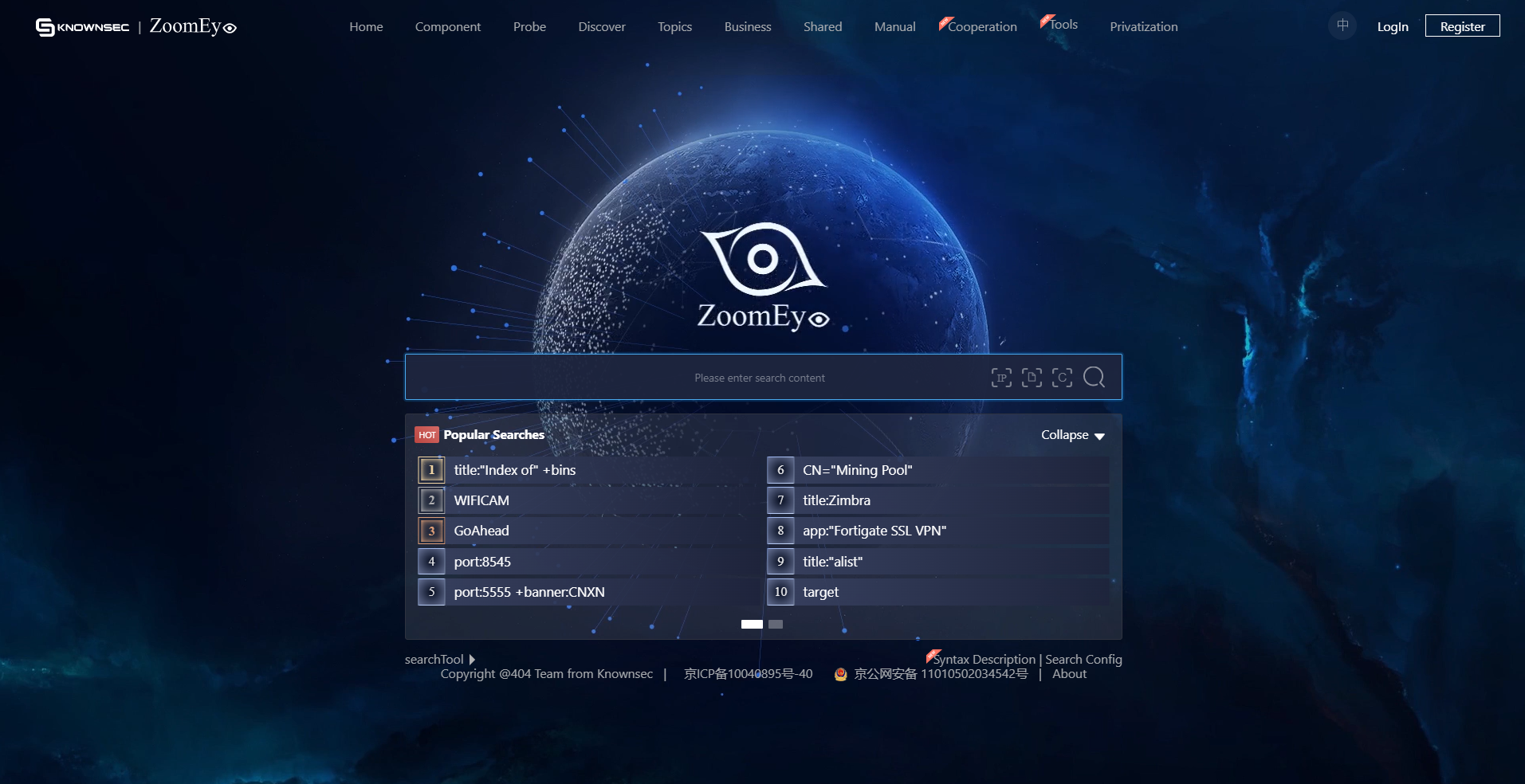1525x784 pixels.
Task: Collapse the Popular Searches panel
Action: 1072,435
